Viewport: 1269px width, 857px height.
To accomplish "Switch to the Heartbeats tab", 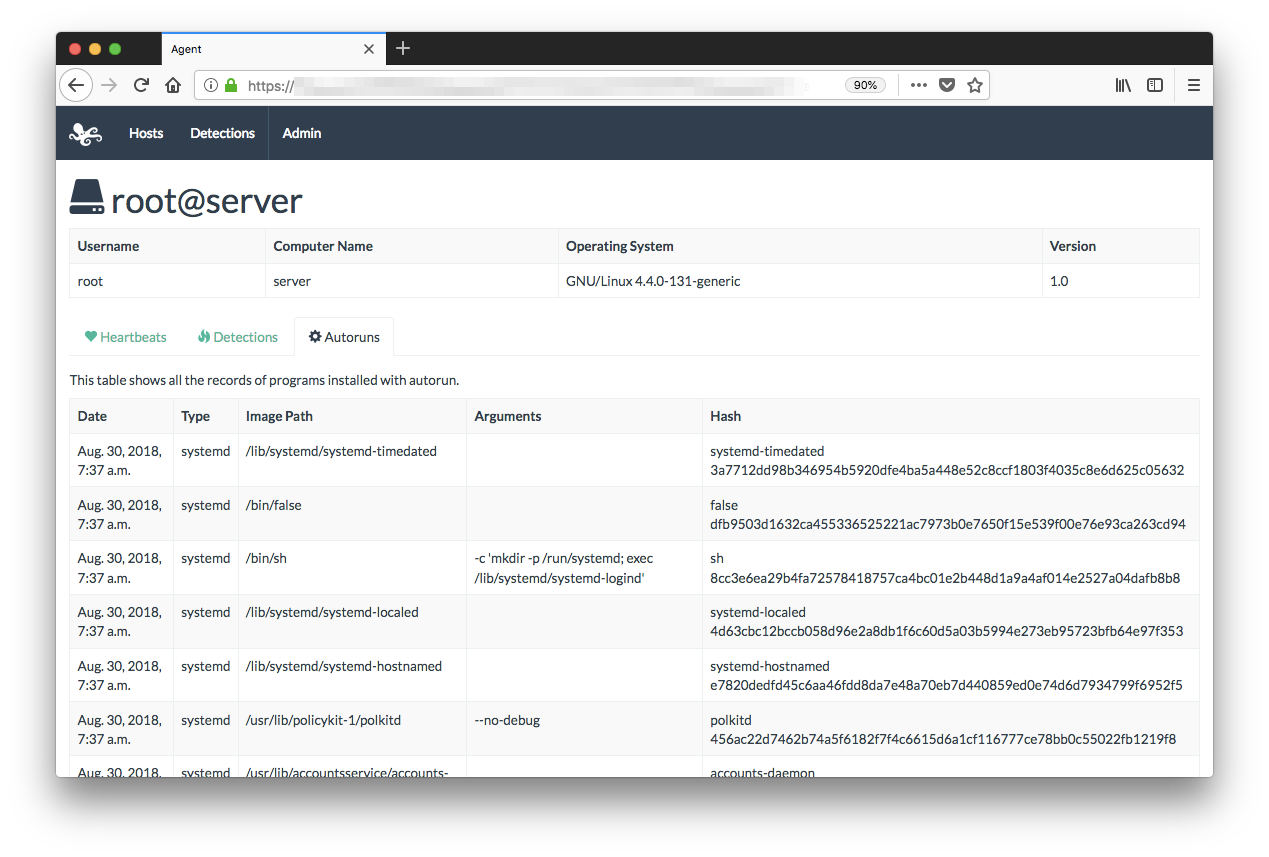I will [125, 337].
